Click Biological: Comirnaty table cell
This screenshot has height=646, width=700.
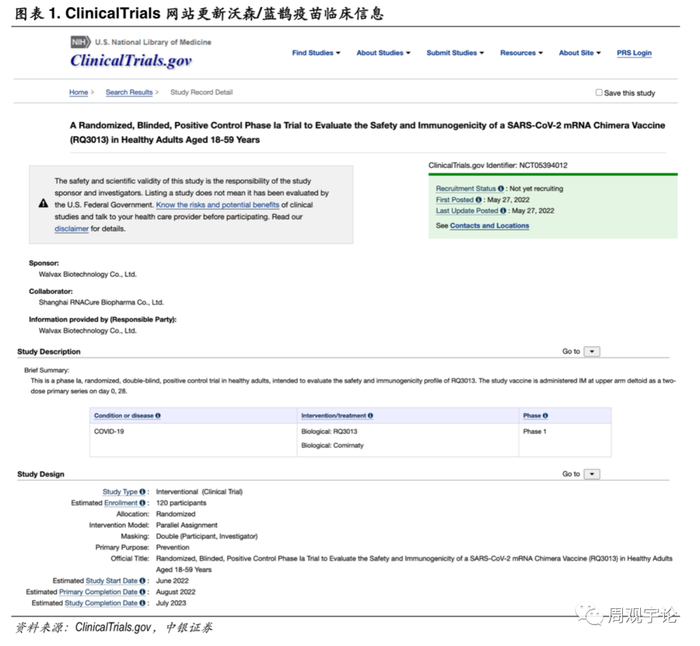[x=332, y=445]
